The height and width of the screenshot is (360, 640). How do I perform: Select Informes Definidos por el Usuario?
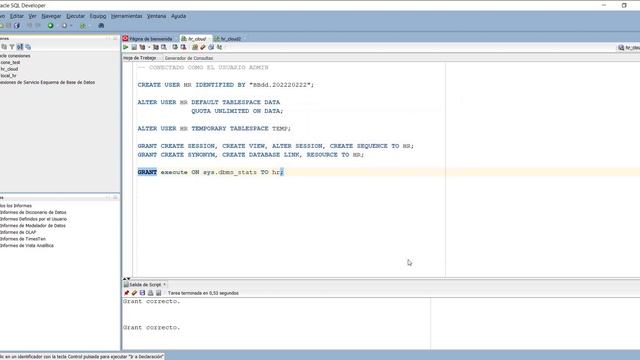33,219
